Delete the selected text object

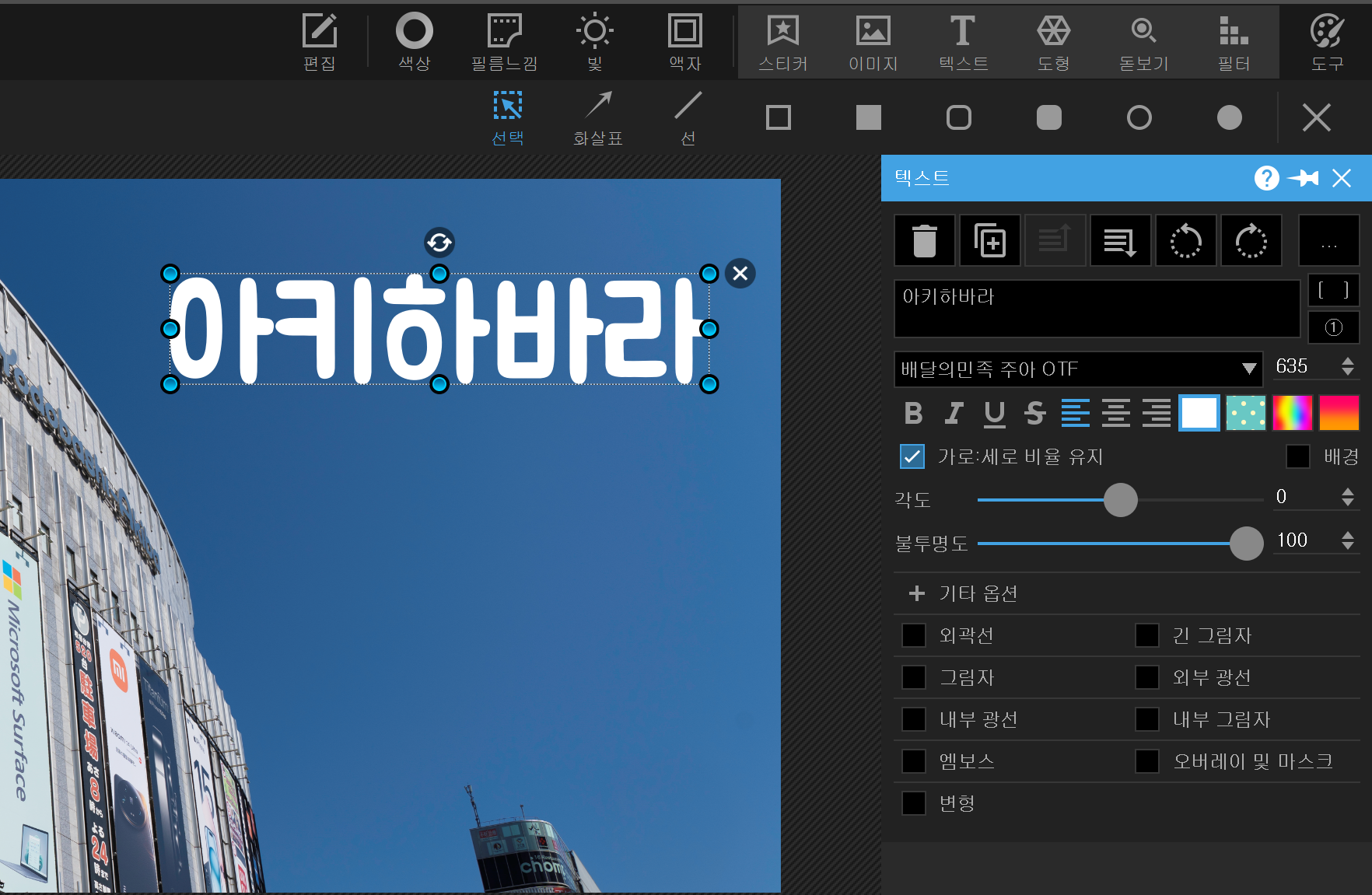pos(925,241)
